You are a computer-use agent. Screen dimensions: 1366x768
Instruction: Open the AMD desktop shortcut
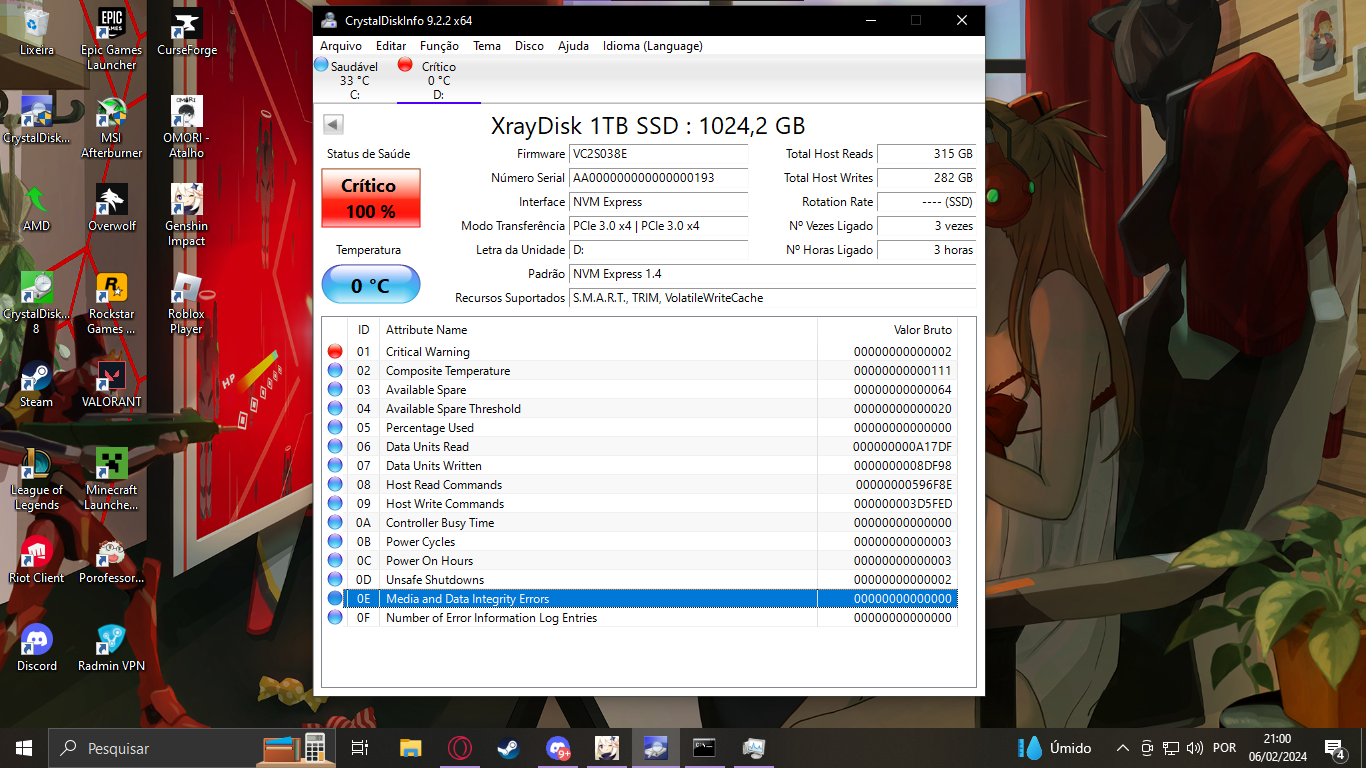(37, 208)
